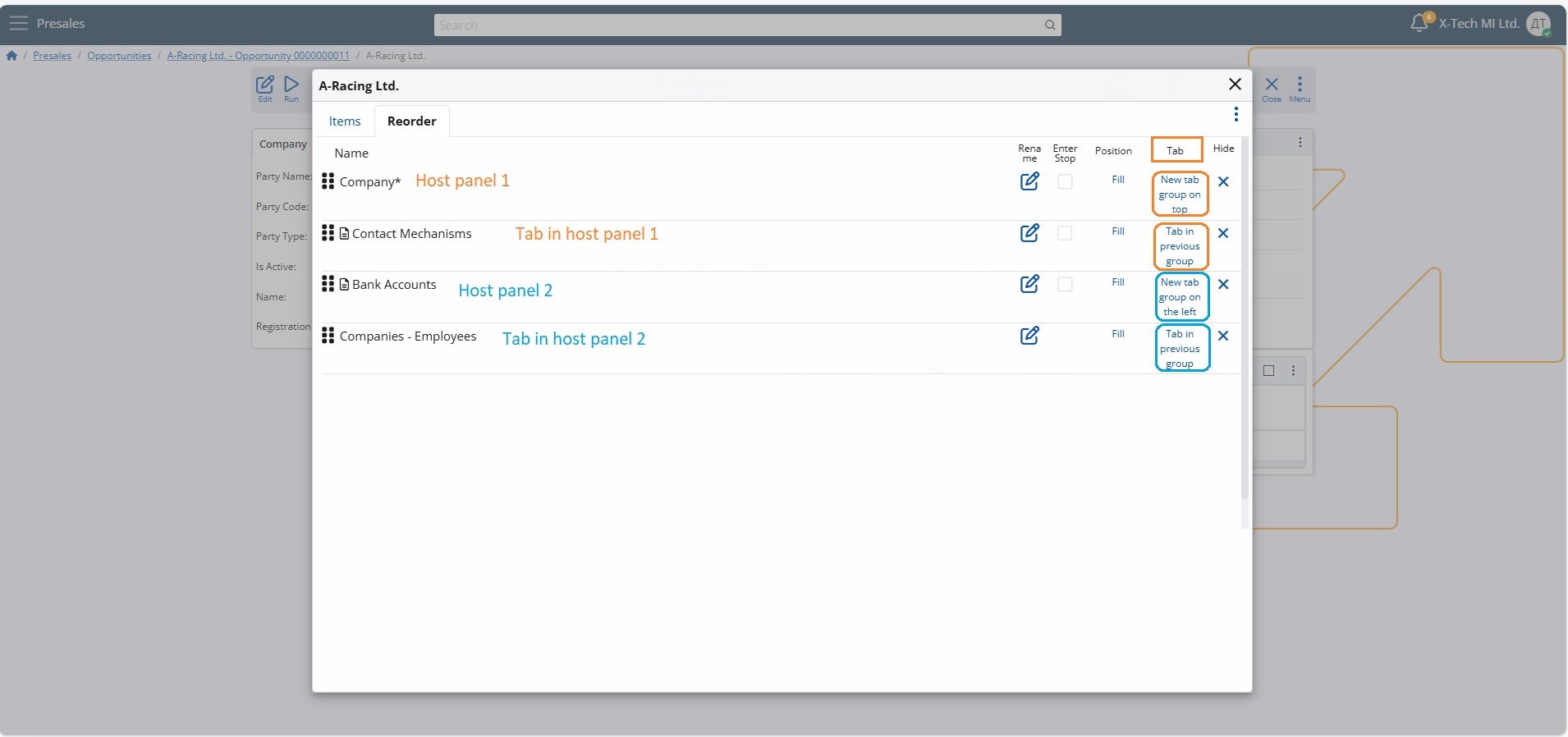The width and height of the screenshot is (1568, 737).
Task: Hide the Companies - Employees panel
Action: [x=1223, y=336]
